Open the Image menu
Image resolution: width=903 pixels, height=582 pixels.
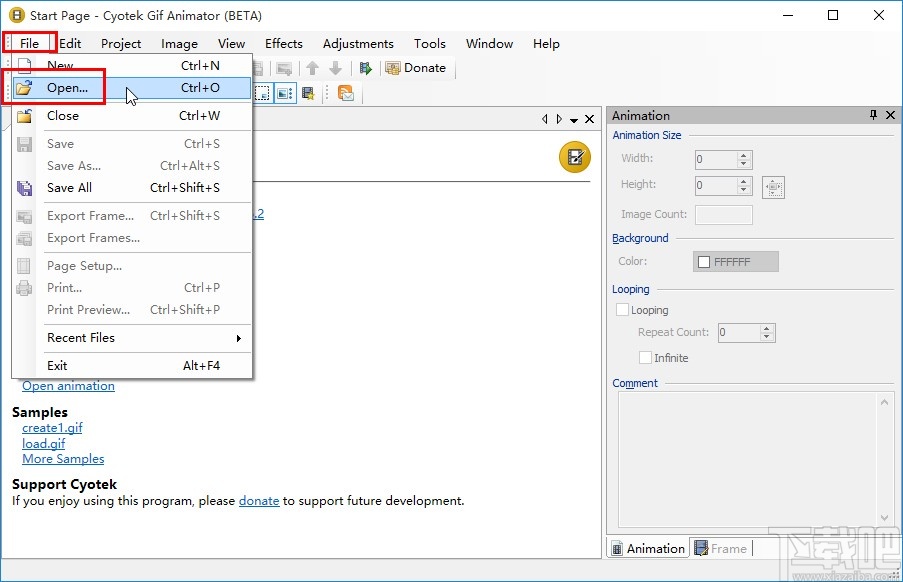(x=179, y=44)
